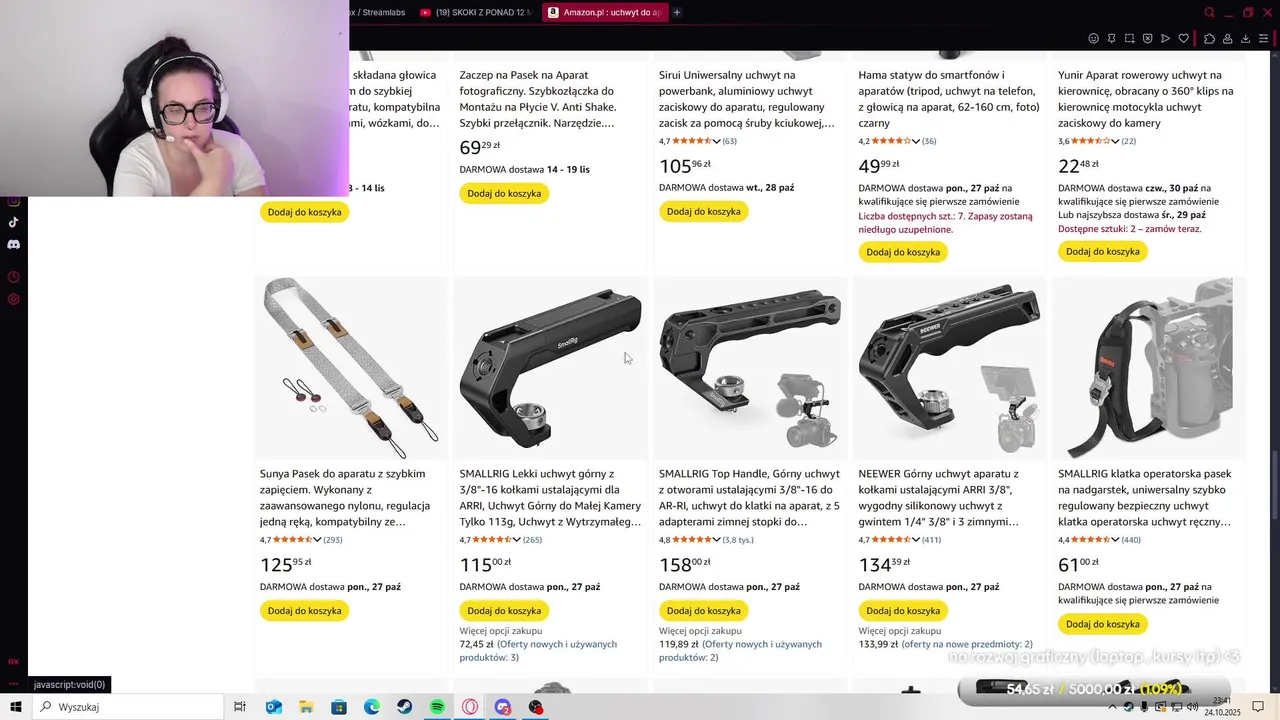
Task: Open Easy Setup sliders icon
Action: (x=1264, y=39)
